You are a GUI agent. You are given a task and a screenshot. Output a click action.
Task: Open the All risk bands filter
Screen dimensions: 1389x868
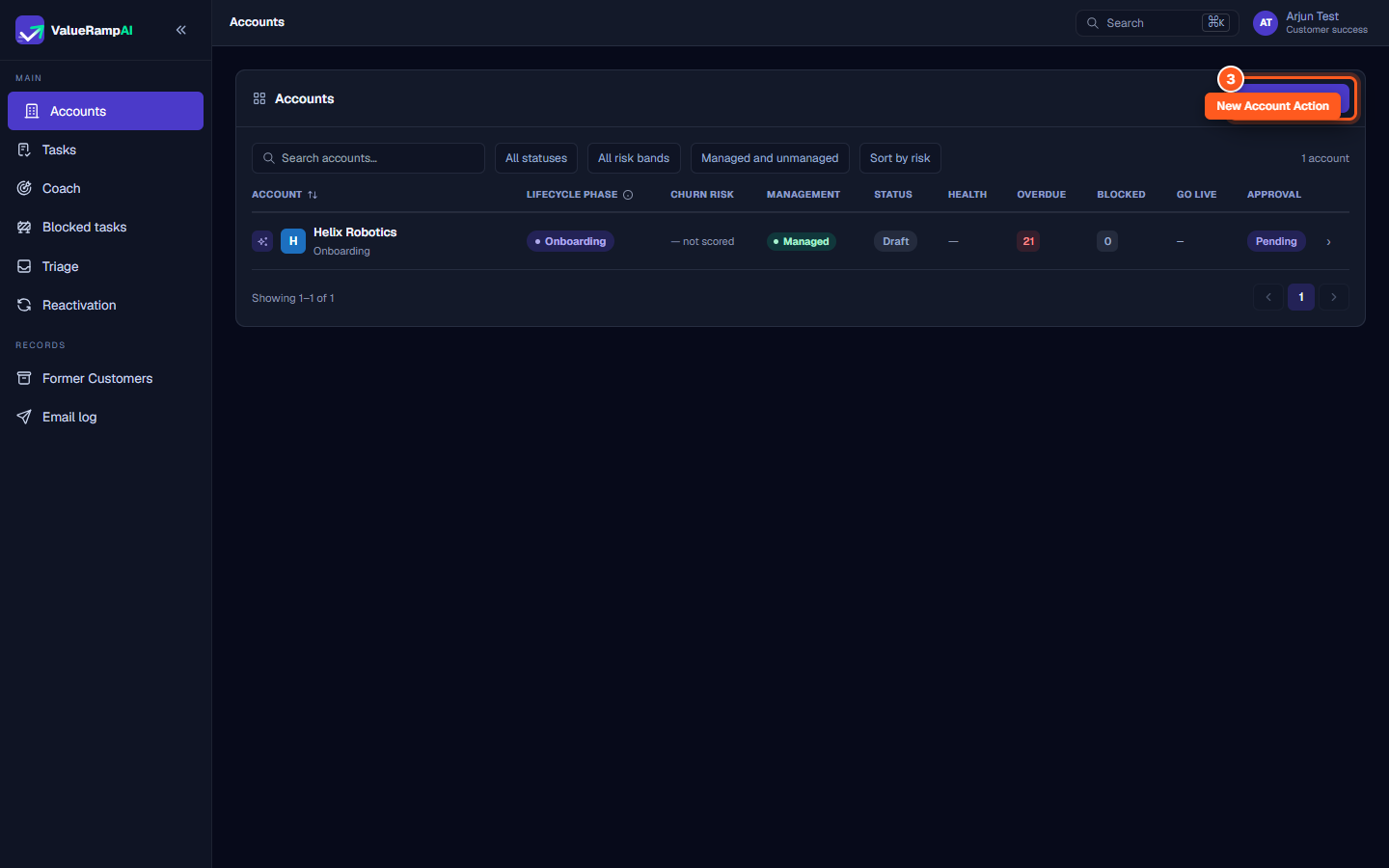click(x=634, y=158)
